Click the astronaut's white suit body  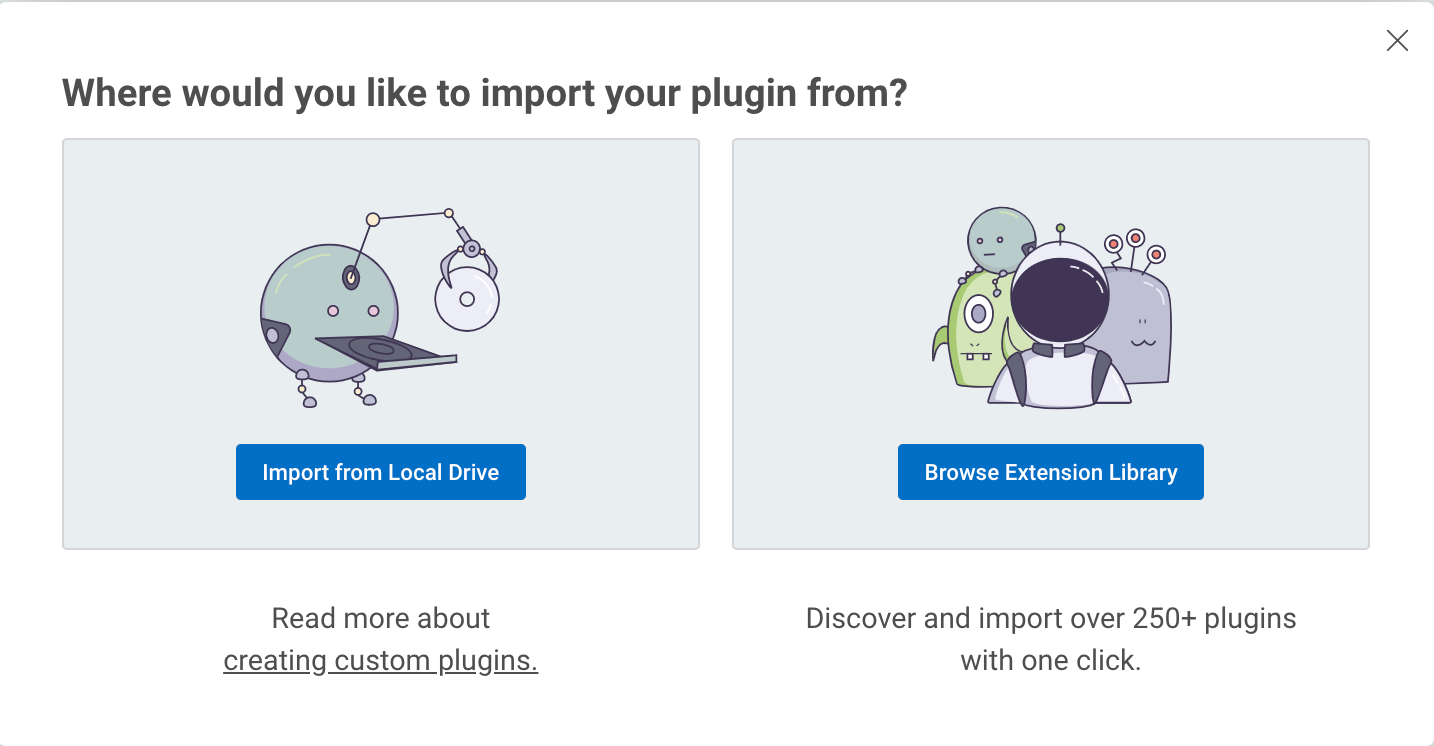tap(1060, 380)
